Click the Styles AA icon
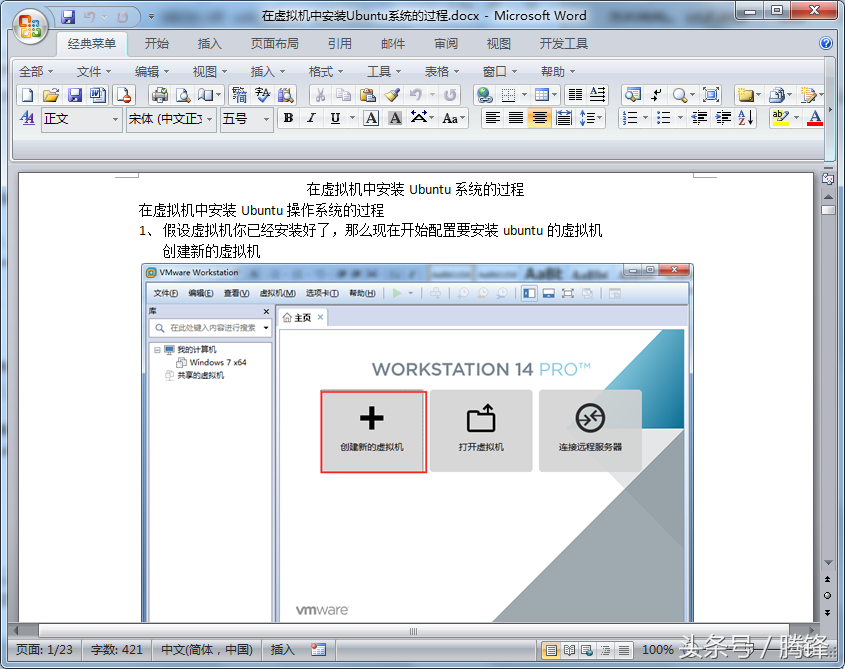This screenshot has height=669, width=845. coord(27,118)
